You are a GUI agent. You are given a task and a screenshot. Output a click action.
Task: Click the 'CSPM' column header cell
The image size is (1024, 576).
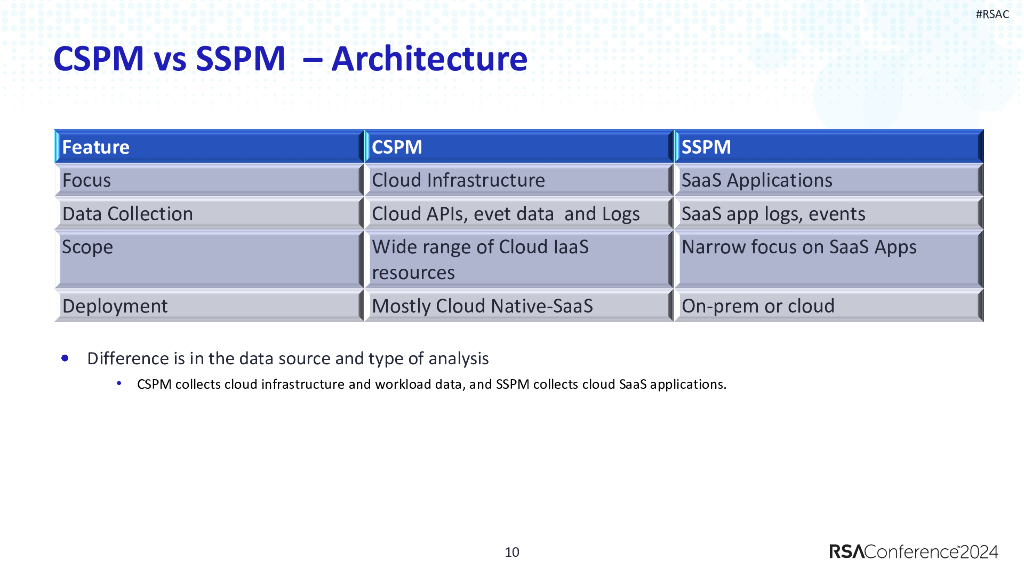pyautogui.click(x=519, y=146)
